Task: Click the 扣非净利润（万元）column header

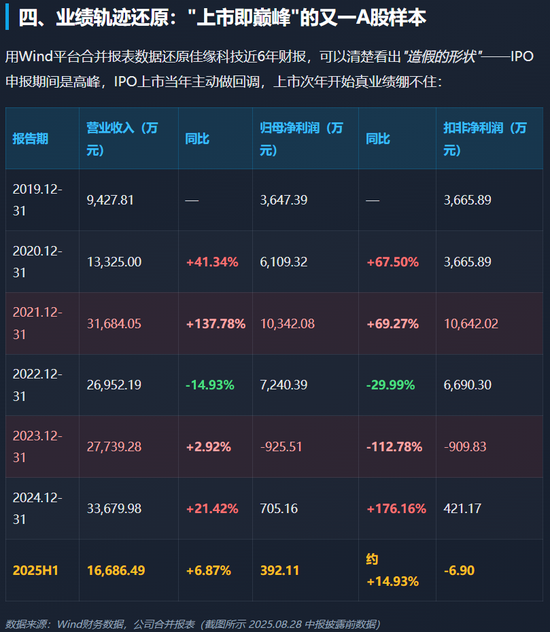Action: [485, 139]
